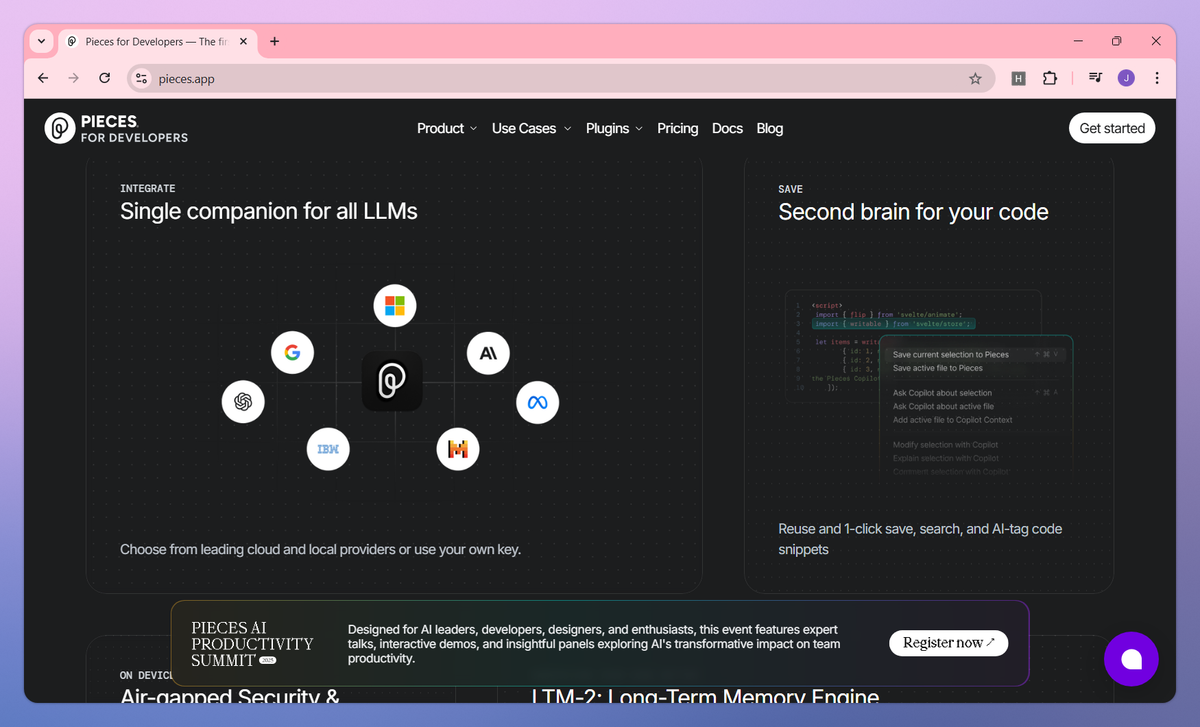This screenshot has height=727, width=1200.
Task: Click the OpenAI icon
Action: pos(243,401)
